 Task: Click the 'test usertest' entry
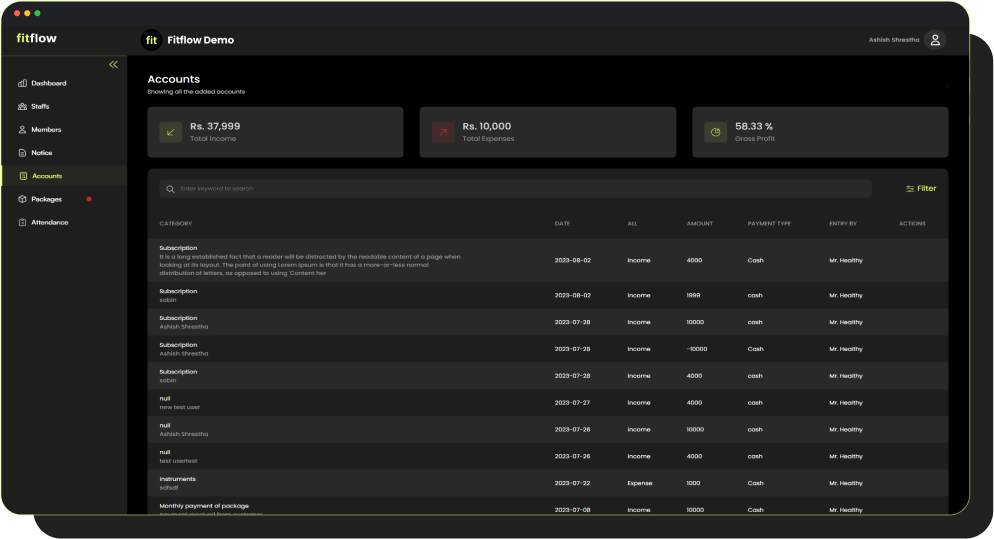coord(178,461)
